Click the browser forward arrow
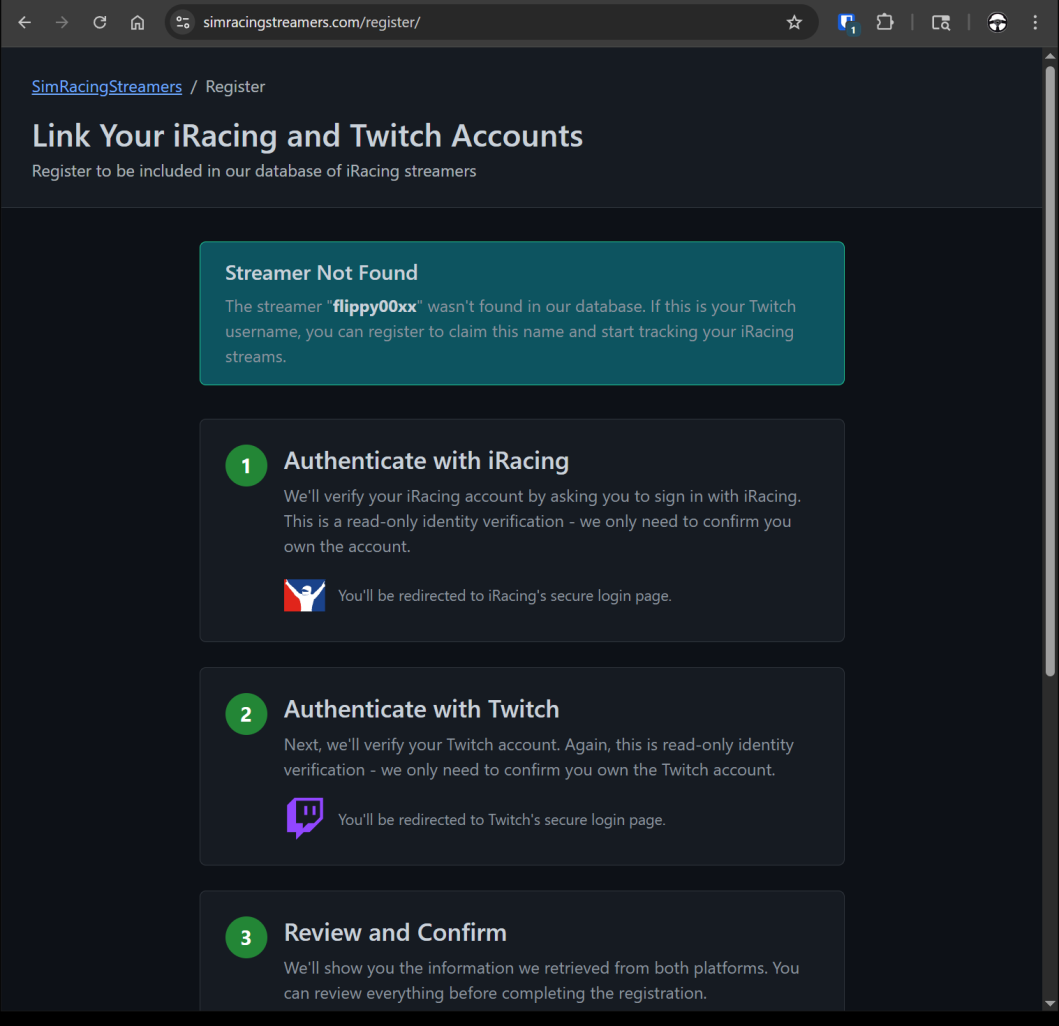Viewport: 1059px width, 1026px height. [62, 22]
